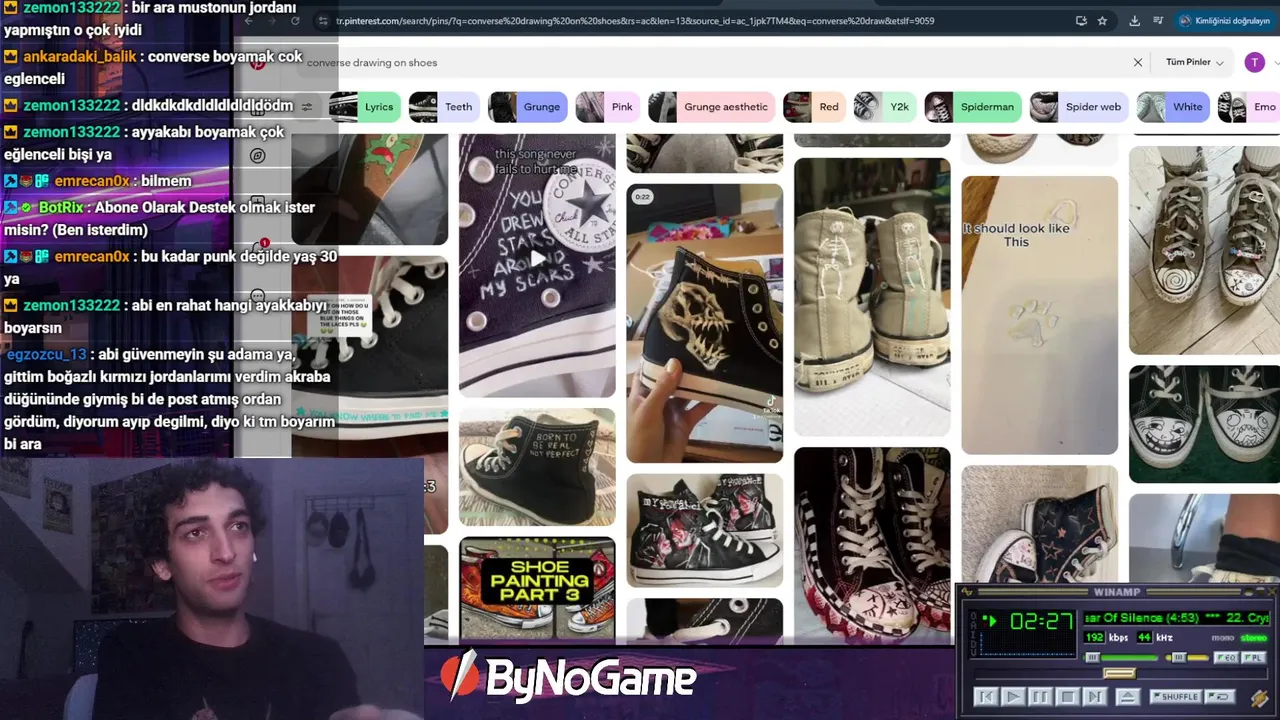Open the media controls icon in the toolbar
The height and width of the screenshot is (720, 1280).
pyautogui.click(x=1157, y=21)
